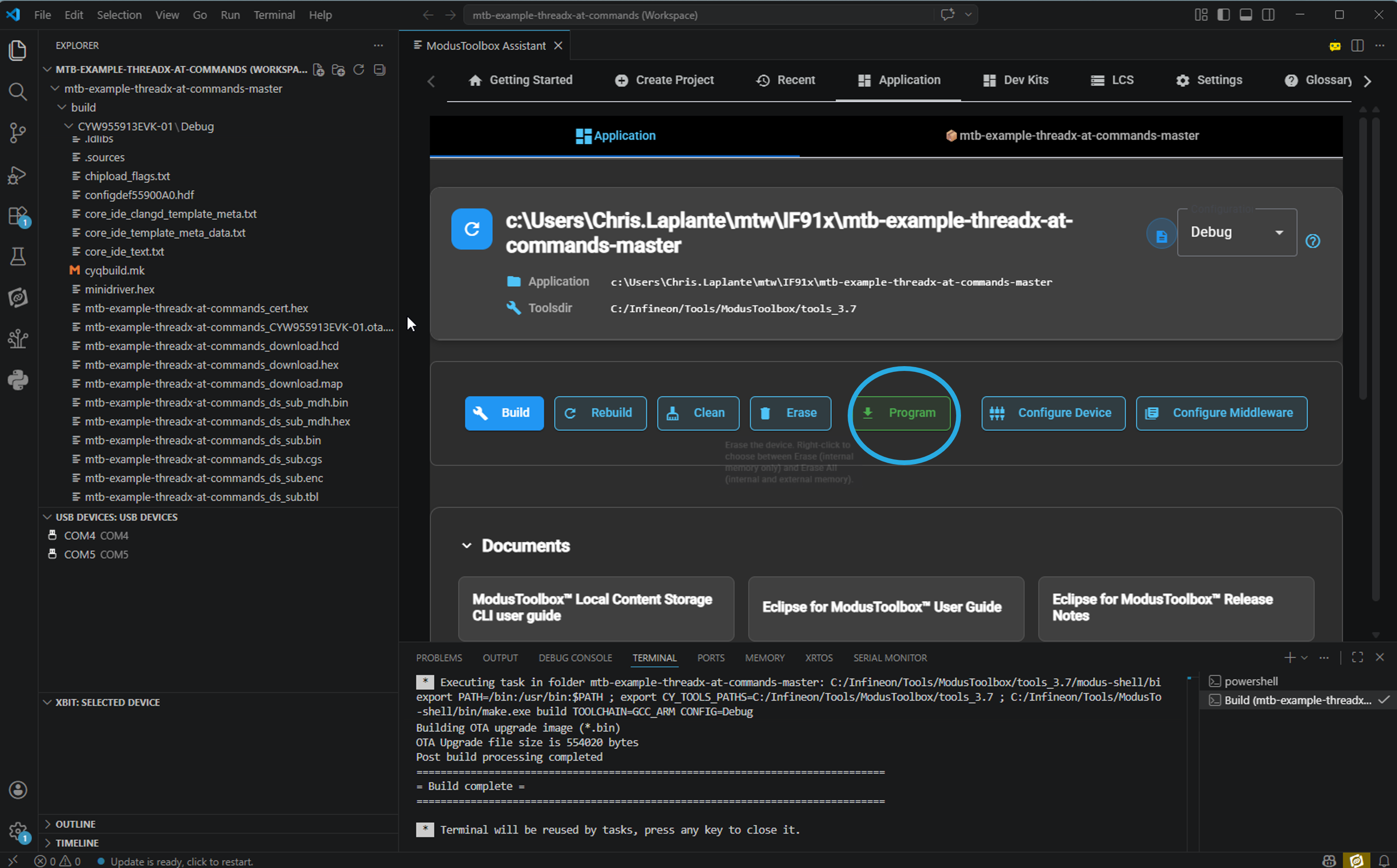Close the ModusToolbox Assistant editor tab
1397x868 pixels.
click(558, 46)
